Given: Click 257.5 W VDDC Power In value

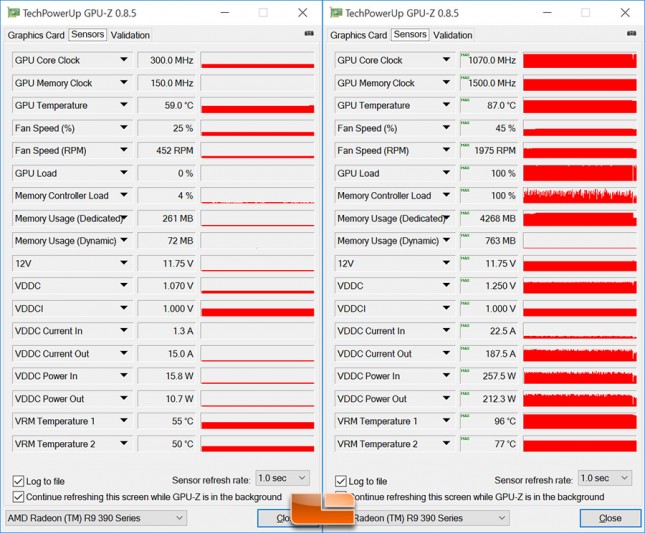Looking at the screenshot, I should point(489,376).
